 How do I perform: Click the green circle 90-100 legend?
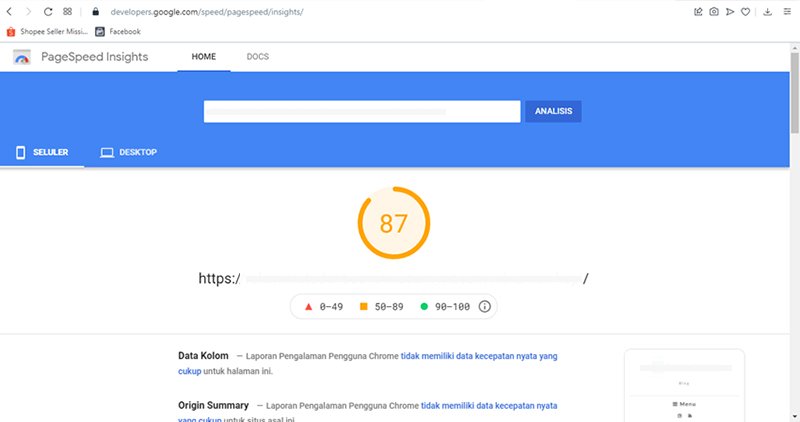coord(444,307)
